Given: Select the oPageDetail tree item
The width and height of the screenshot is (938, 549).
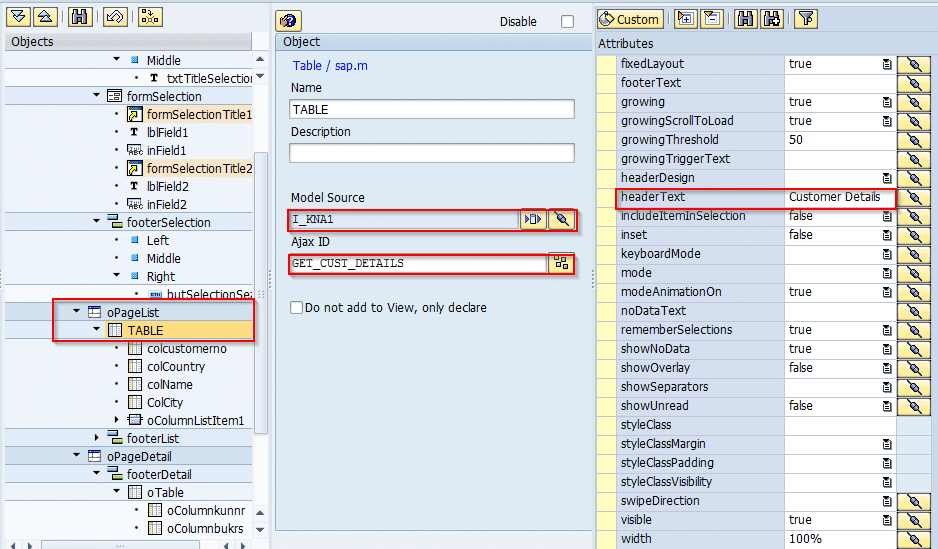Looking at the screenshot, I should click(139, 456).
